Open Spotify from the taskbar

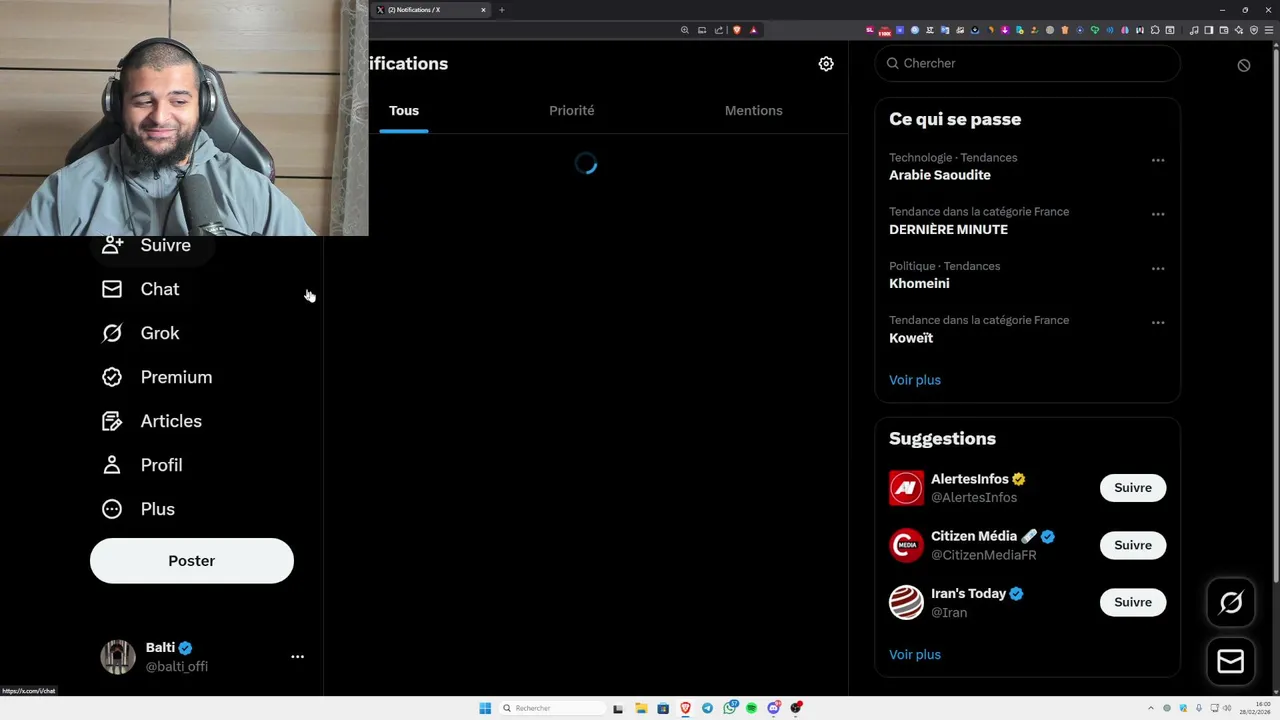pyautogui.click(x=751, y=708)
